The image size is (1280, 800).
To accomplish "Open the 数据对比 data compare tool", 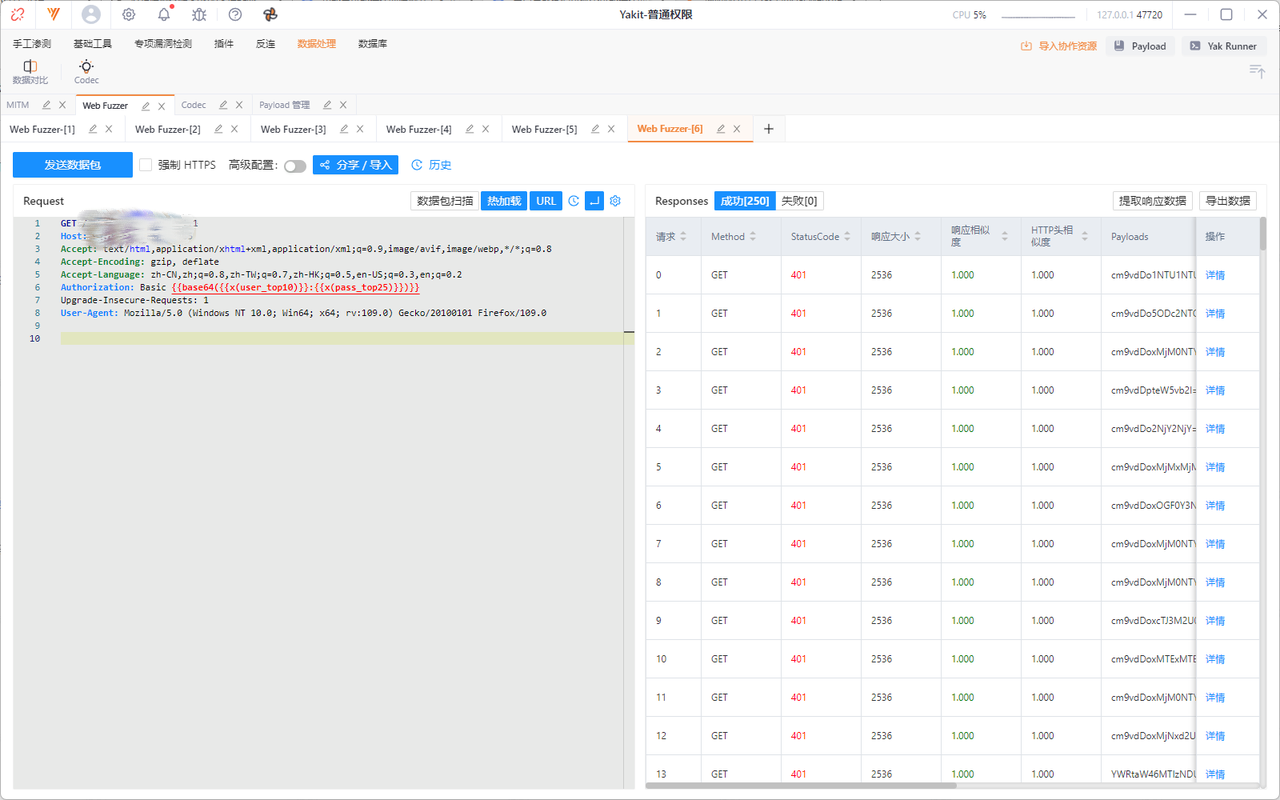I will point(30,72).
